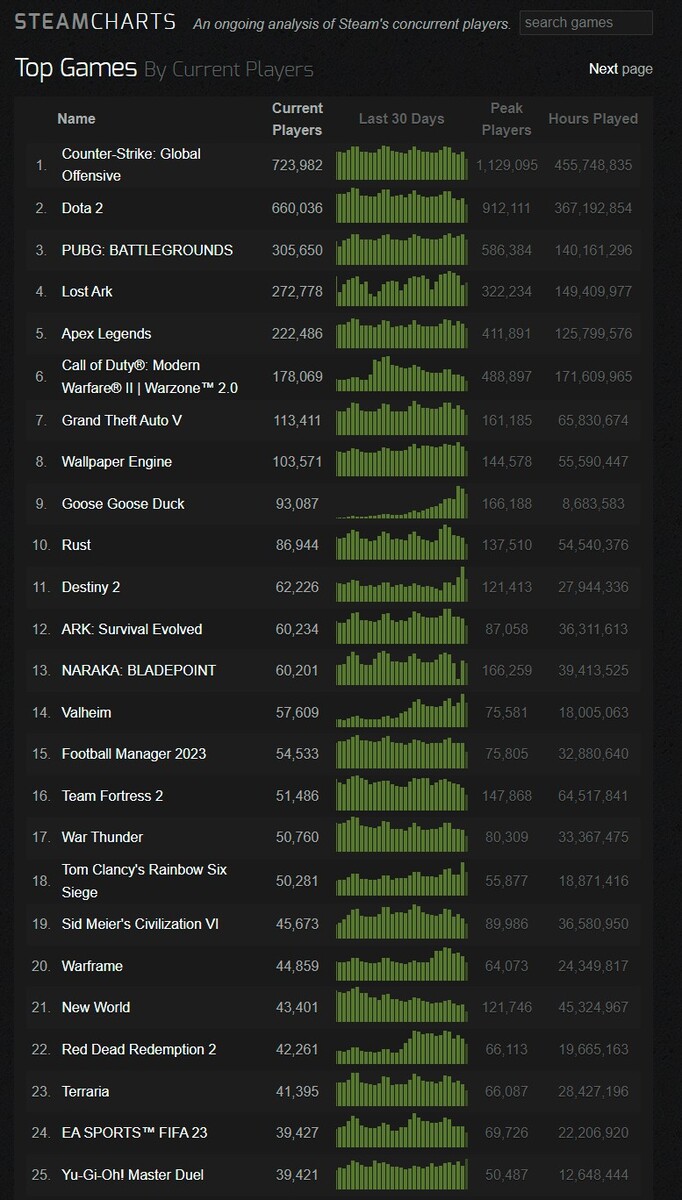Open the Dota 2 game page
This screenshot has height=1200, width=682.
pos(83,208)
